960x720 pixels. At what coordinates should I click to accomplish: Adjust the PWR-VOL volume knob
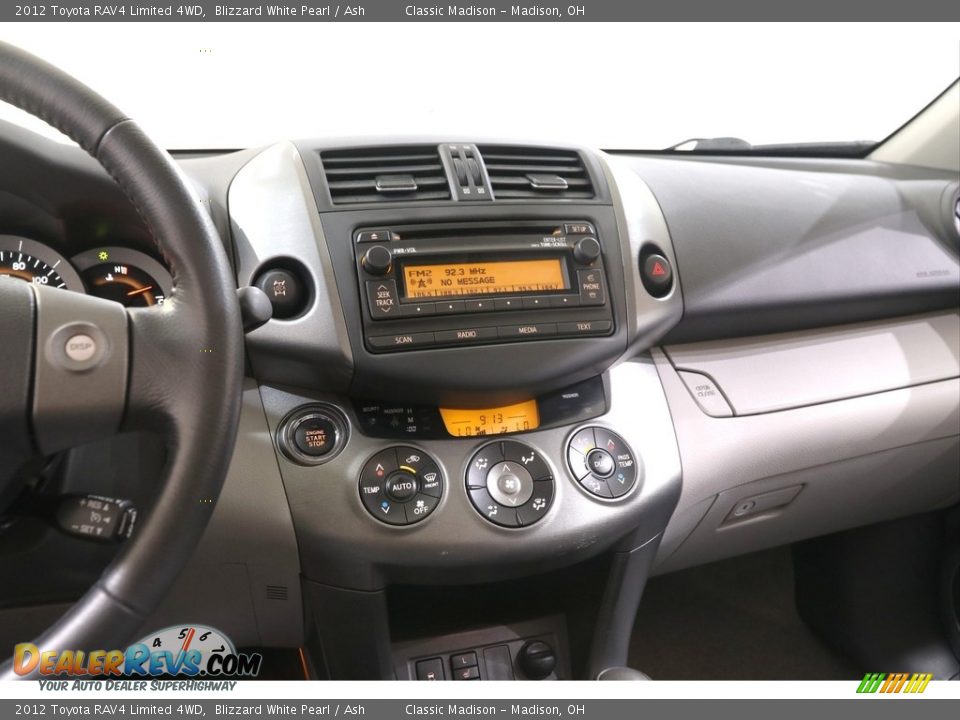pyautogui.click(x=378, y=259)
